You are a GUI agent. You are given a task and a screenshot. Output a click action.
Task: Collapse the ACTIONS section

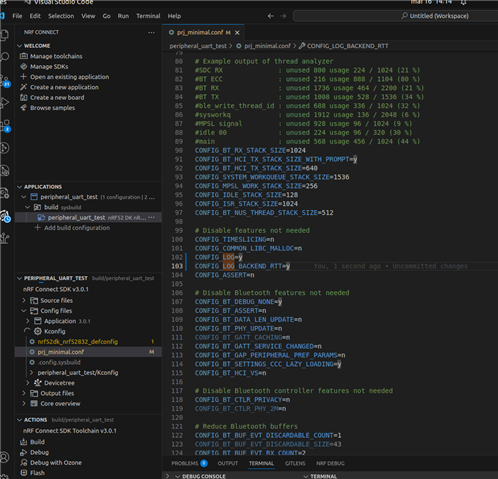tap(19, 420)
